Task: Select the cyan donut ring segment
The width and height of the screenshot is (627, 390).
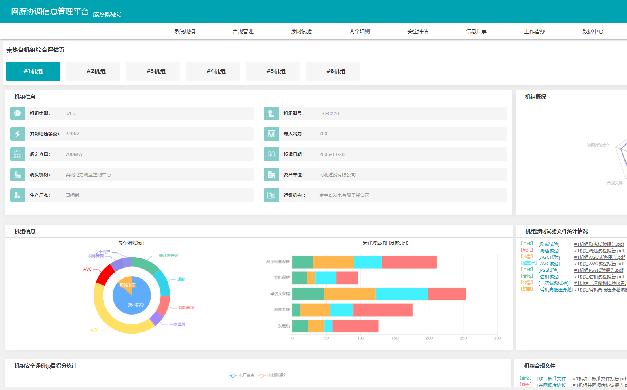Action: coord(163,282)
